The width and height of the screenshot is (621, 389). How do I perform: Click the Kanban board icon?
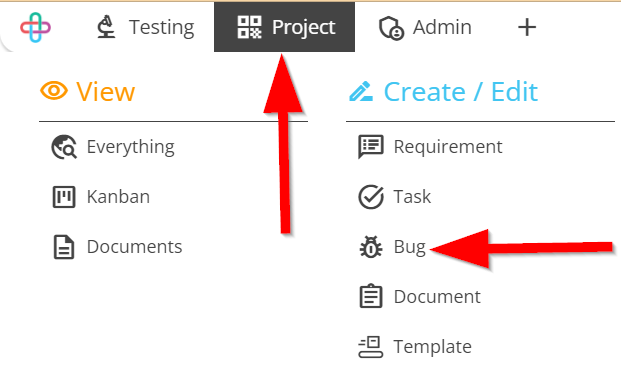[x=64, y=197]
